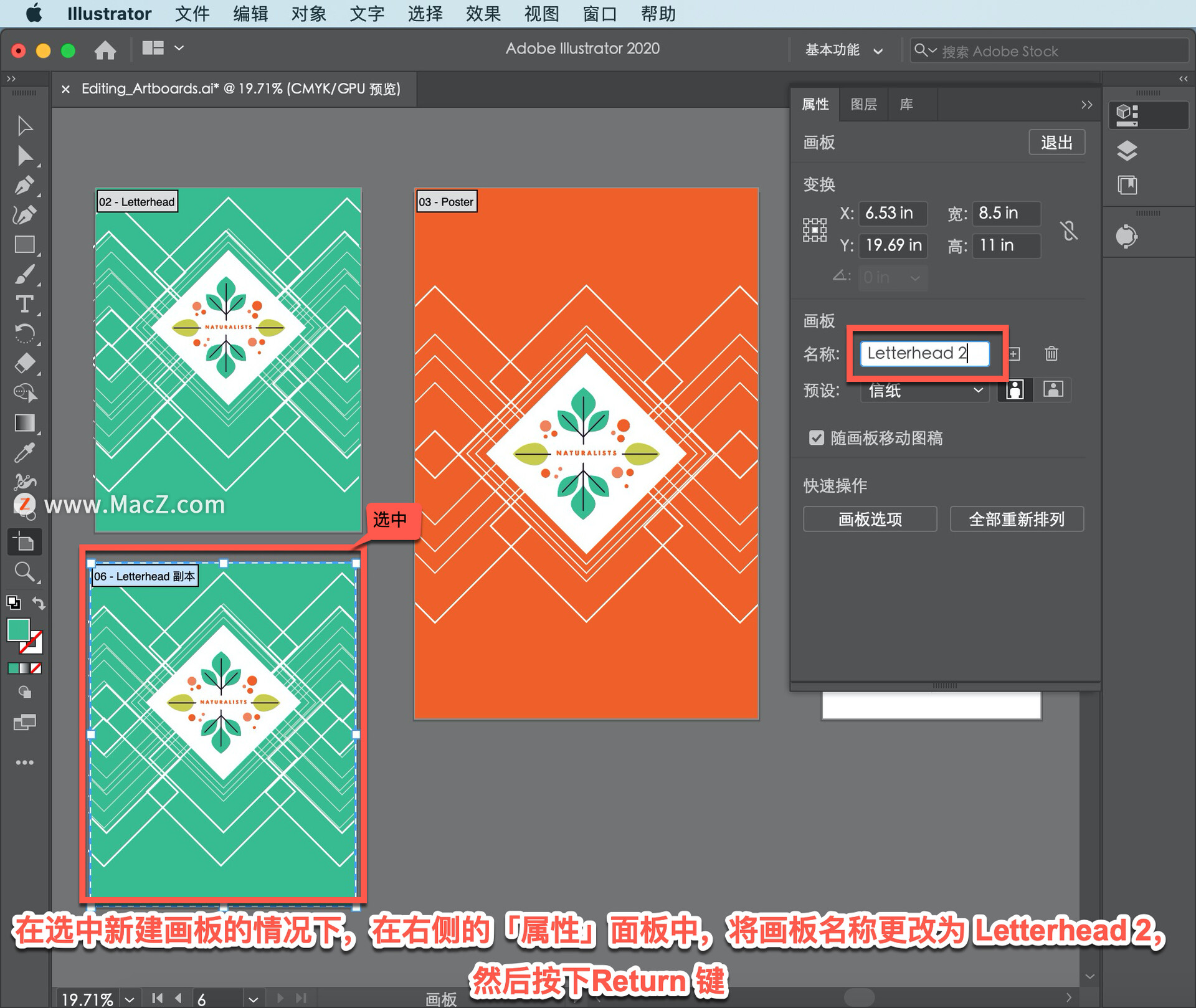Open the workspace switcher dropdown

click(843, 50)
